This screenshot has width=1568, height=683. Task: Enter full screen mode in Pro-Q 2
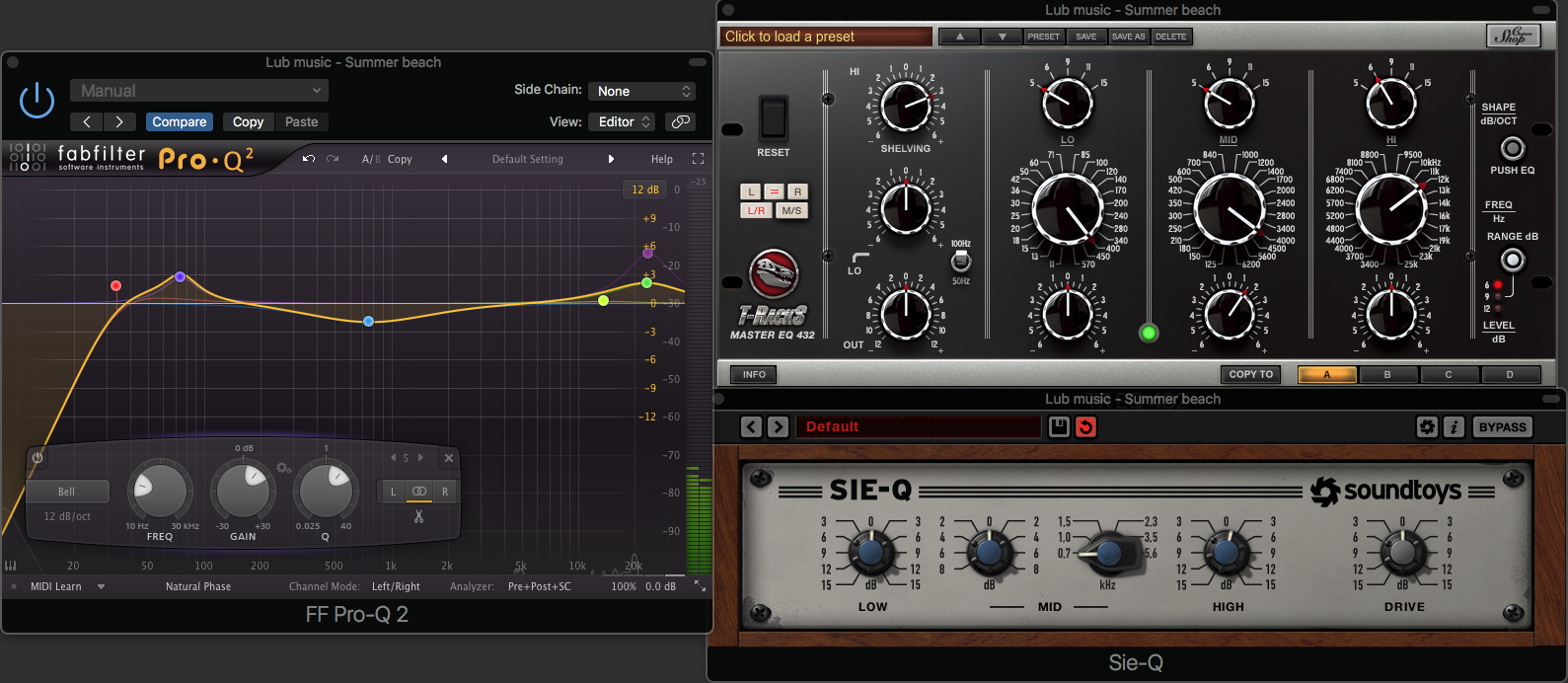[x=698, y=159]
